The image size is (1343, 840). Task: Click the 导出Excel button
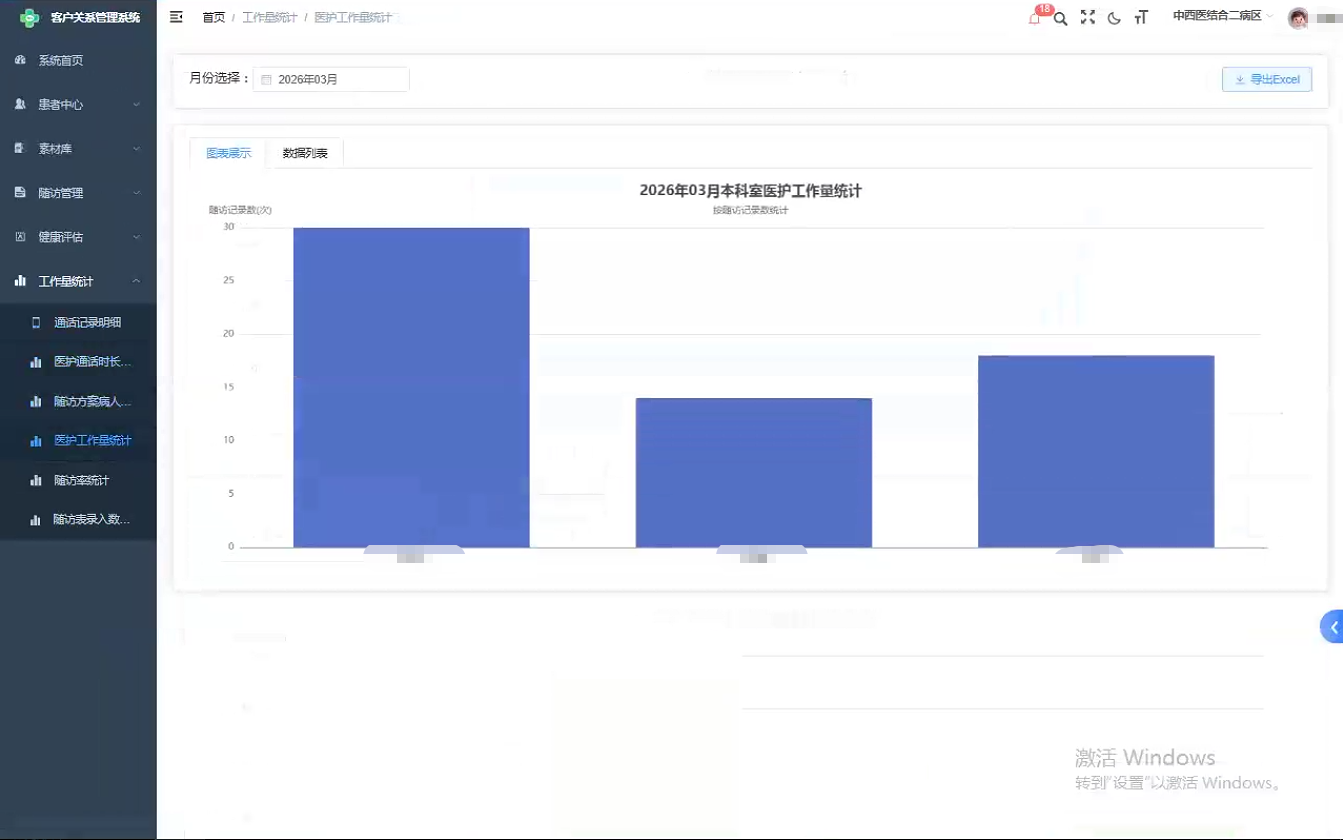pos(1267,80)
